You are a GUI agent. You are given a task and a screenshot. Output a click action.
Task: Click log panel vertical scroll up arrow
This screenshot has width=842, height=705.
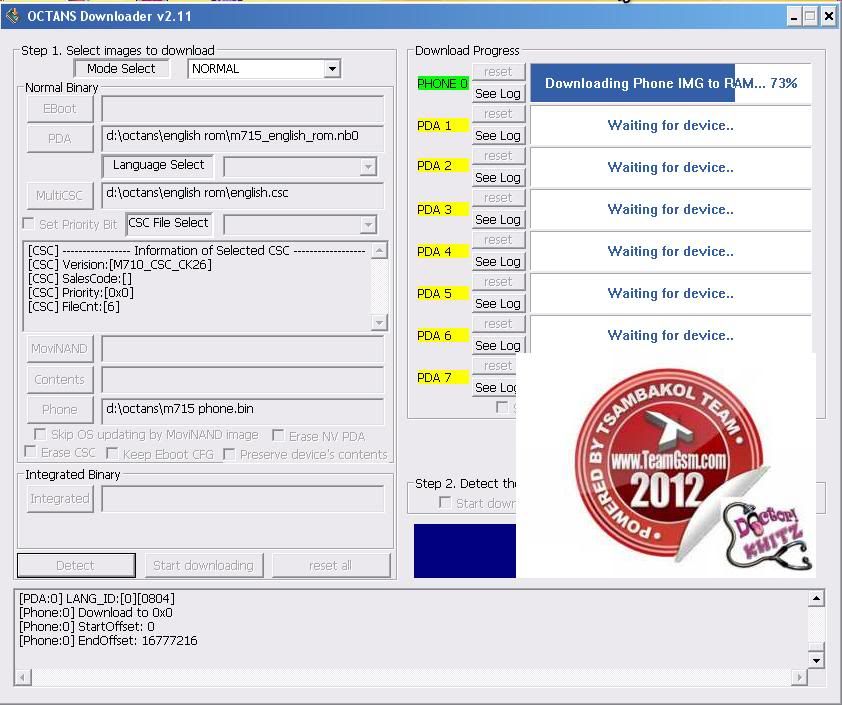[816, 598]
